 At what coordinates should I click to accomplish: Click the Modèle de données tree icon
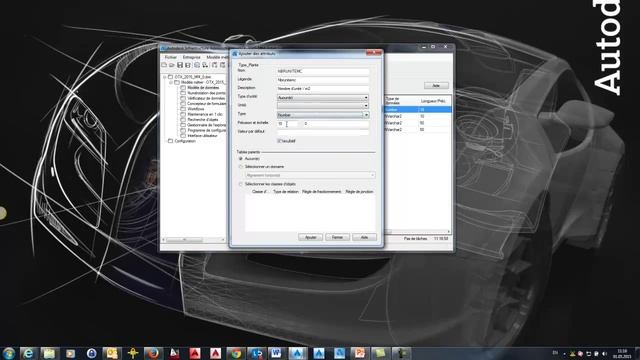183,88
